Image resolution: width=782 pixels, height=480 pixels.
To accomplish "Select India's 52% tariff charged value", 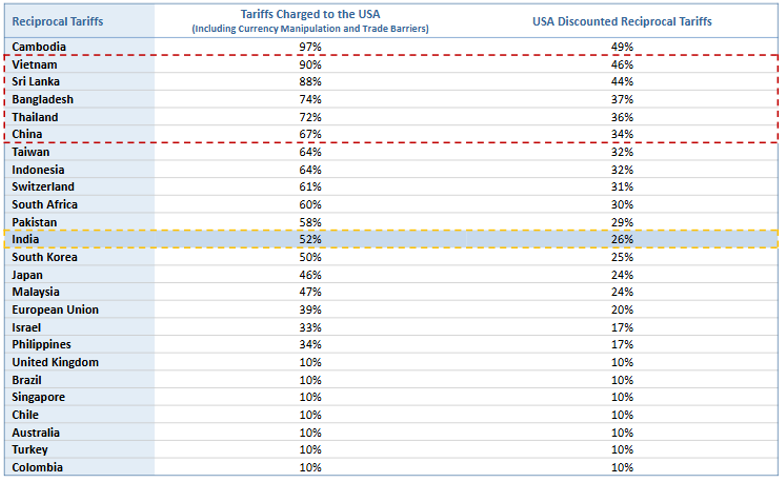I will (310, 240).
